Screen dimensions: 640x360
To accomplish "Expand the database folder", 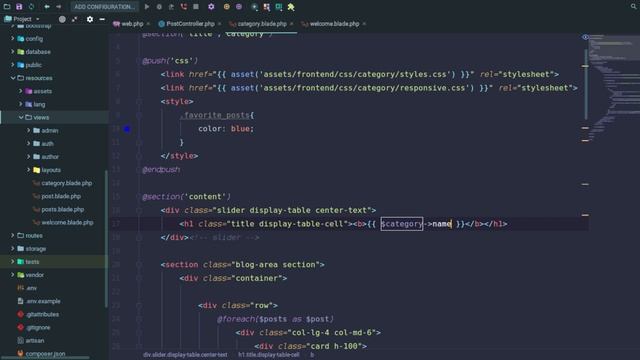I will [x=13, y=51].
